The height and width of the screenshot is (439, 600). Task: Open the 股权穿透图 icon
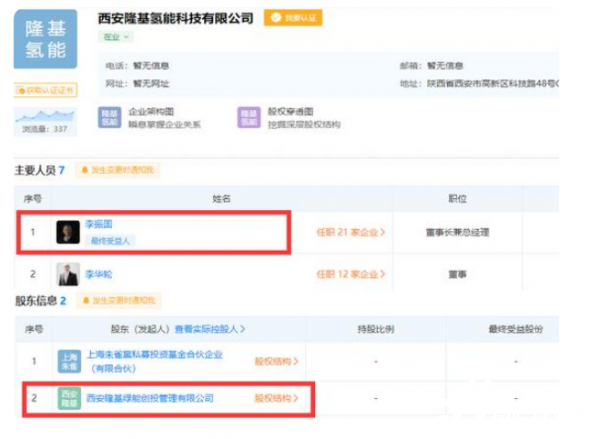[x=249, y=118]
